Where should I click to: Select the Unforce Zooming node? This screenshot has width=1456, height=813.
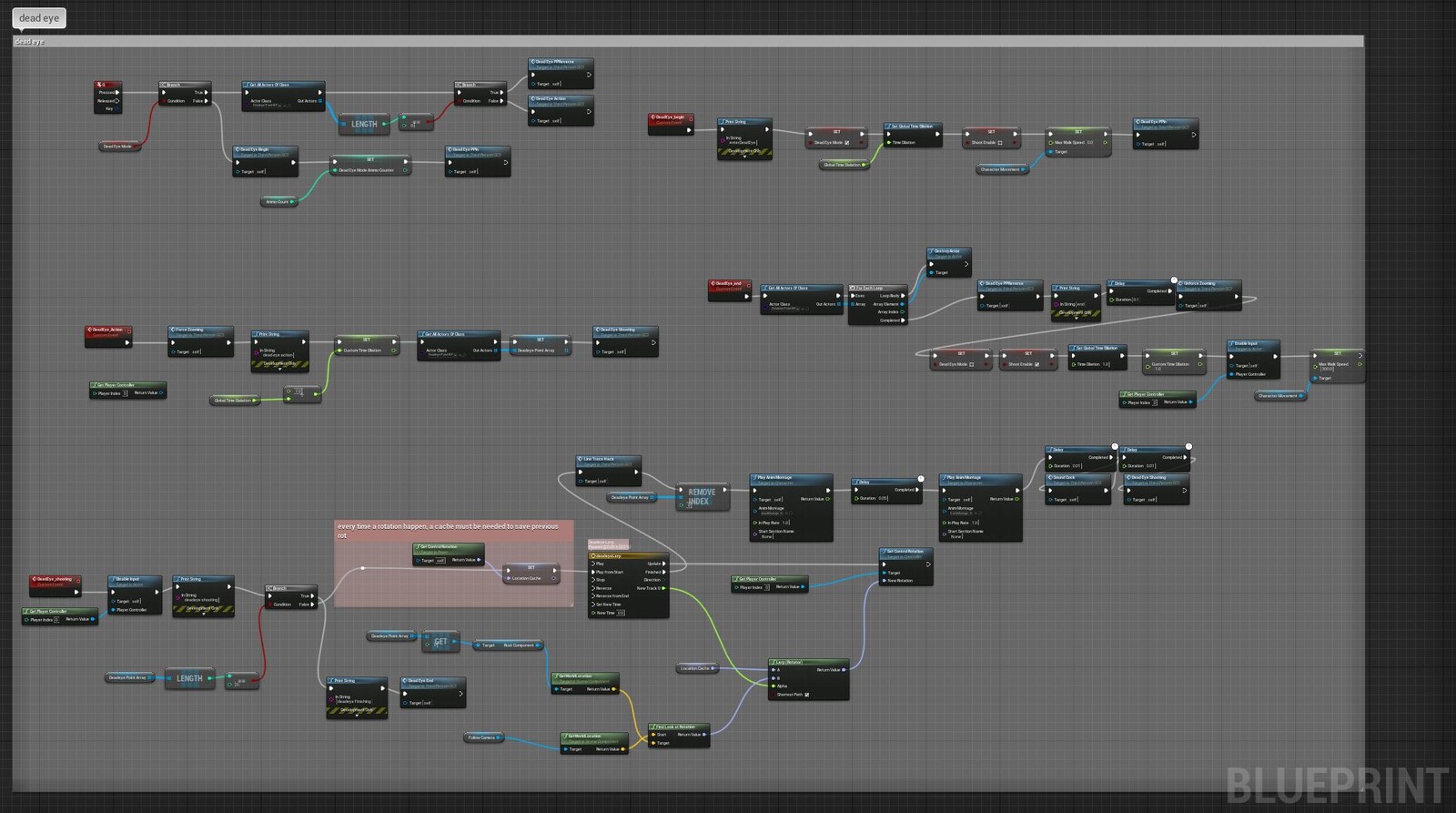point(1208,295)
